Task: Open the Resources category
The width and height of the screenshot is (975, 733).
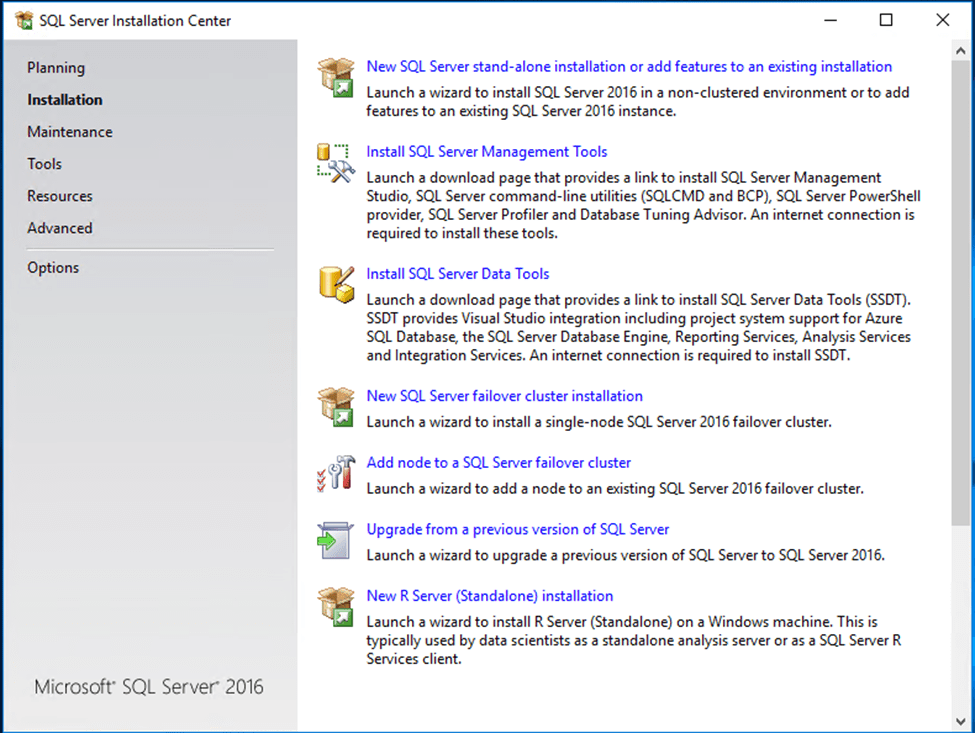Action: (60, 196)
